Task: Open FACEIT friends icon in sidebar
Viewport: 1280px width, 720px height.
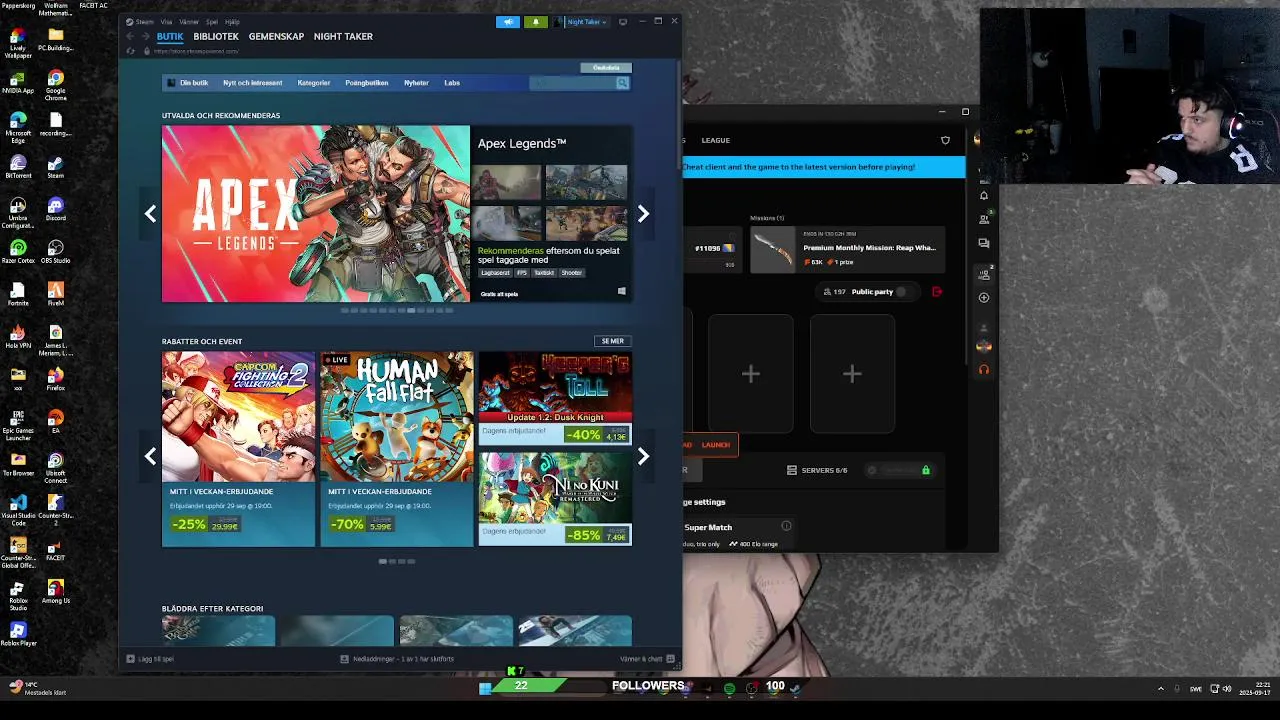Action: [x=984, y=219]
